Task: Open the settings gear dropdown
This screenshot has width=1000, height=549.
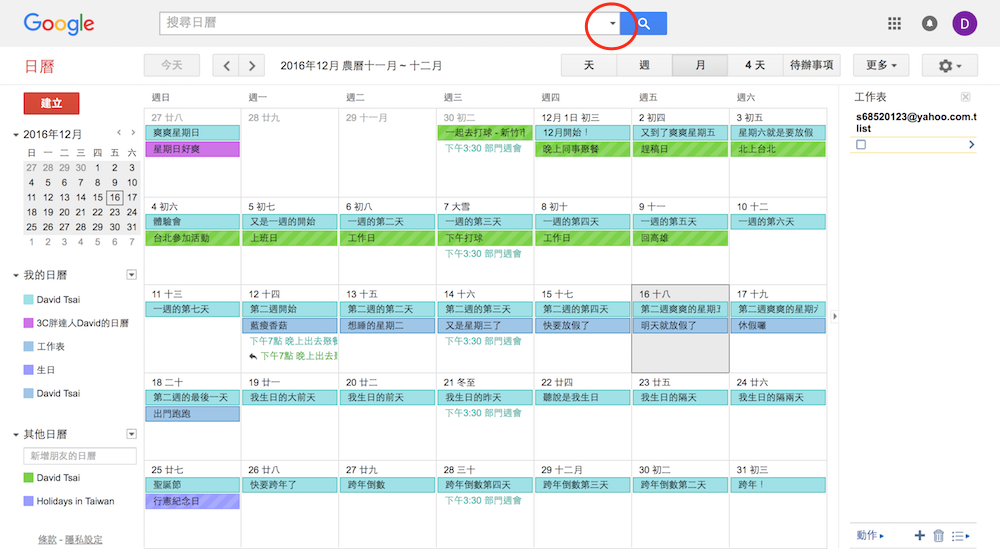Action: click(949, 66)
